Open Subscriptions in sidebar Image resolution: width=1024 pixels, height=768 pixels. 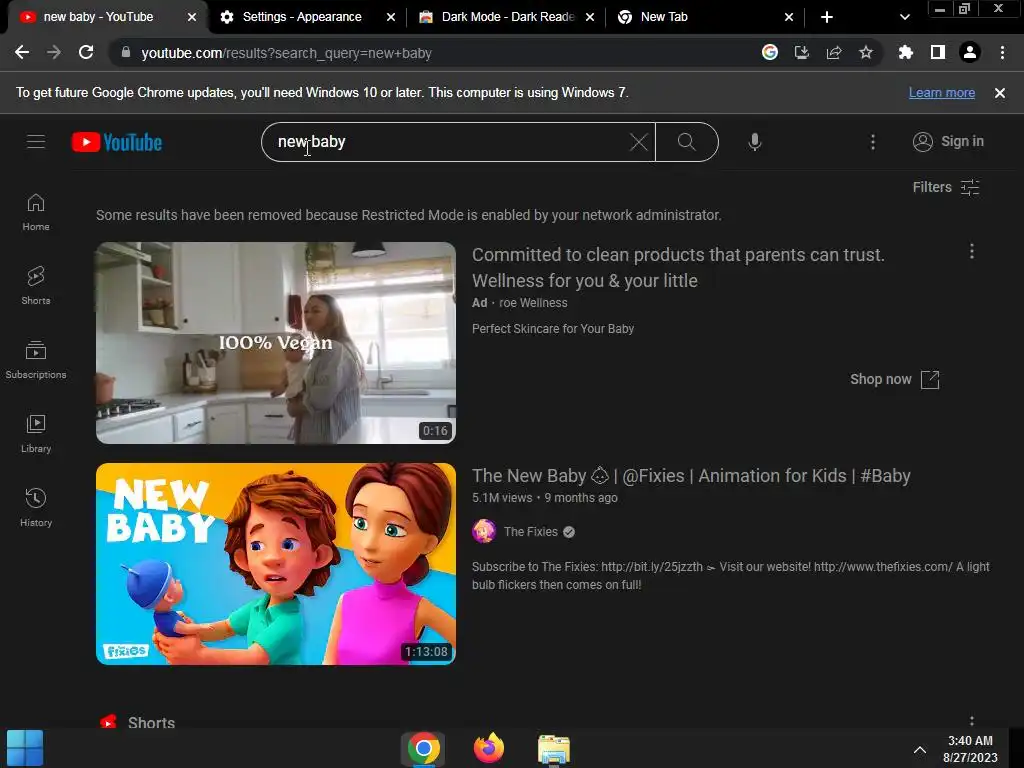pyautogui.click(x=36, y=360)
